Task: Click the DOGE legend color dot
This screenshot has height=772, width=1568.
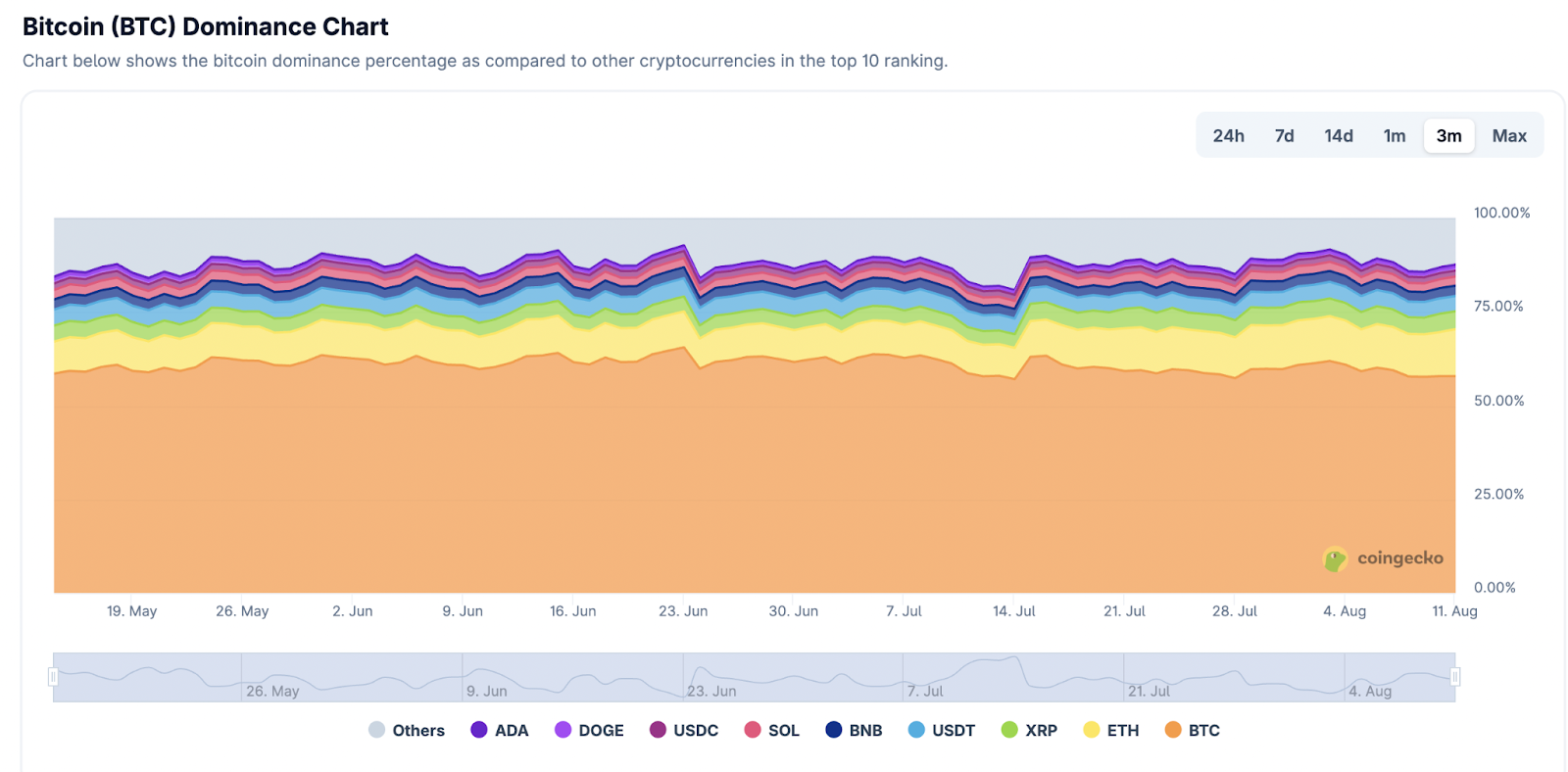Action: click(x=565, y=730)
